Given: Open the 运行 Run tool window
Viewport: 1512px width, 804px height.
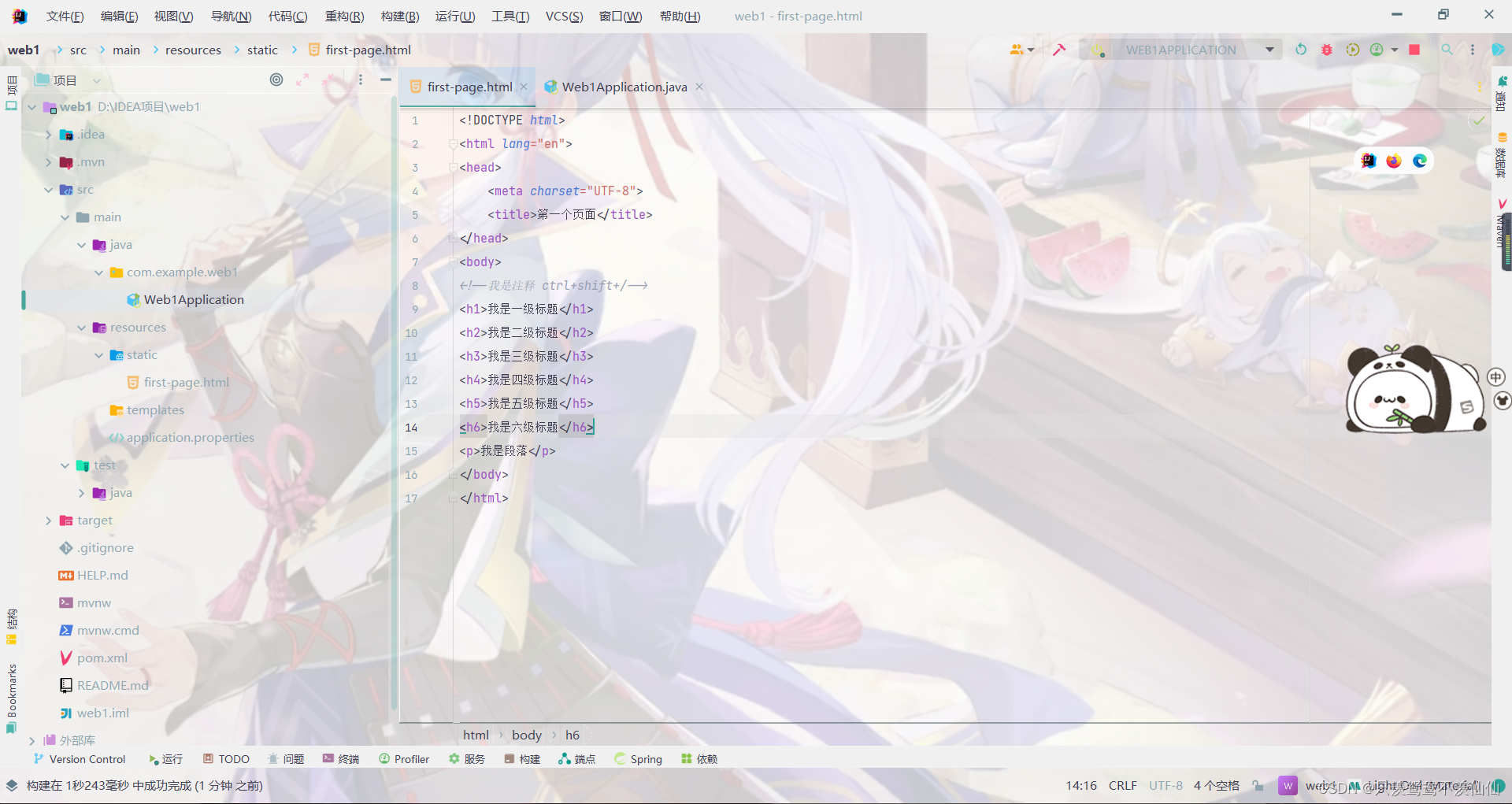Looking at the screenshot, I should coord(165,759).
